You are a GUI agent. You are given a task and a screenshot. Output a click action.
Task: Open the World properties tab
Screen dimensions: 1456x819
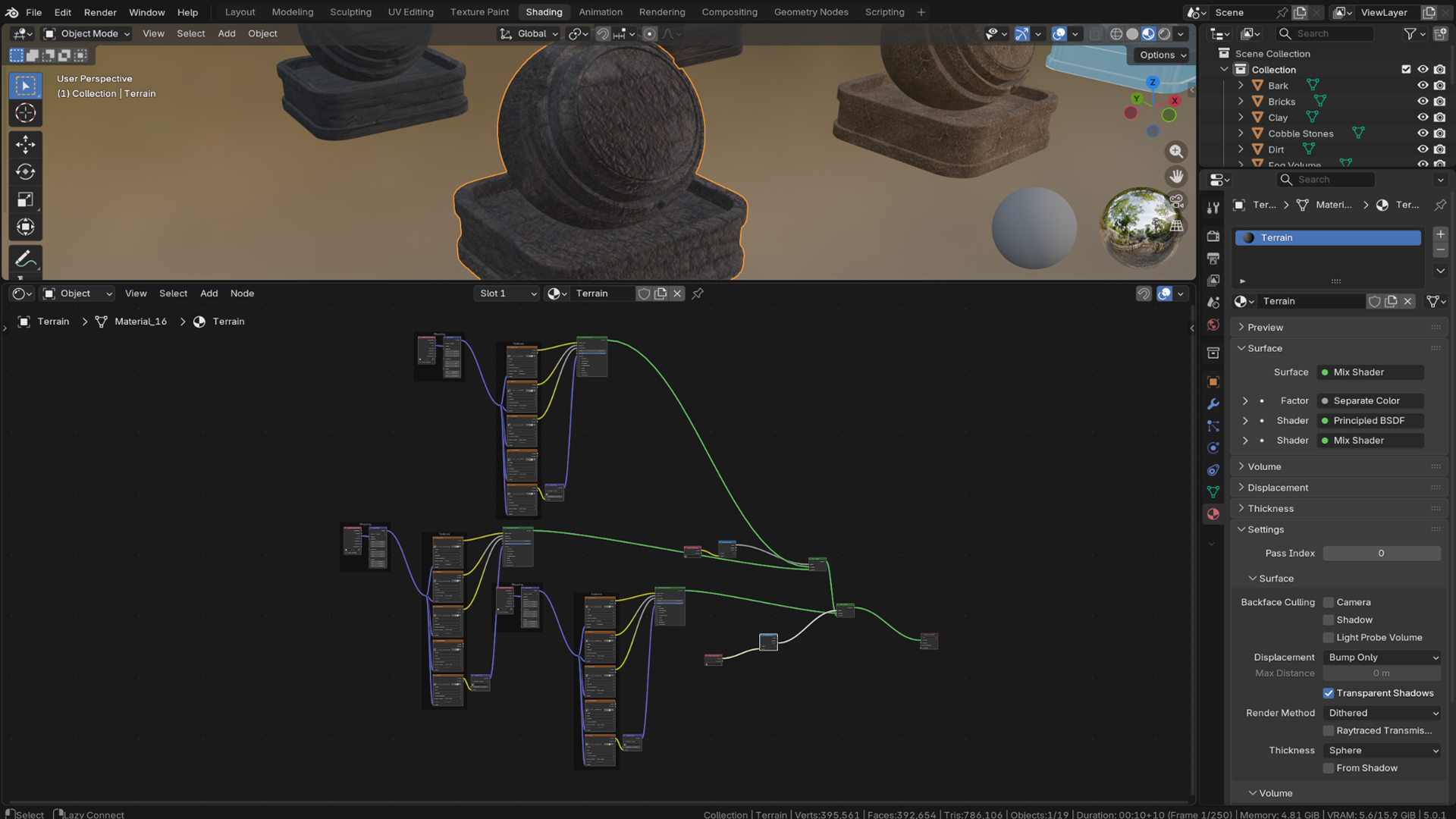tap(1213, 325)
